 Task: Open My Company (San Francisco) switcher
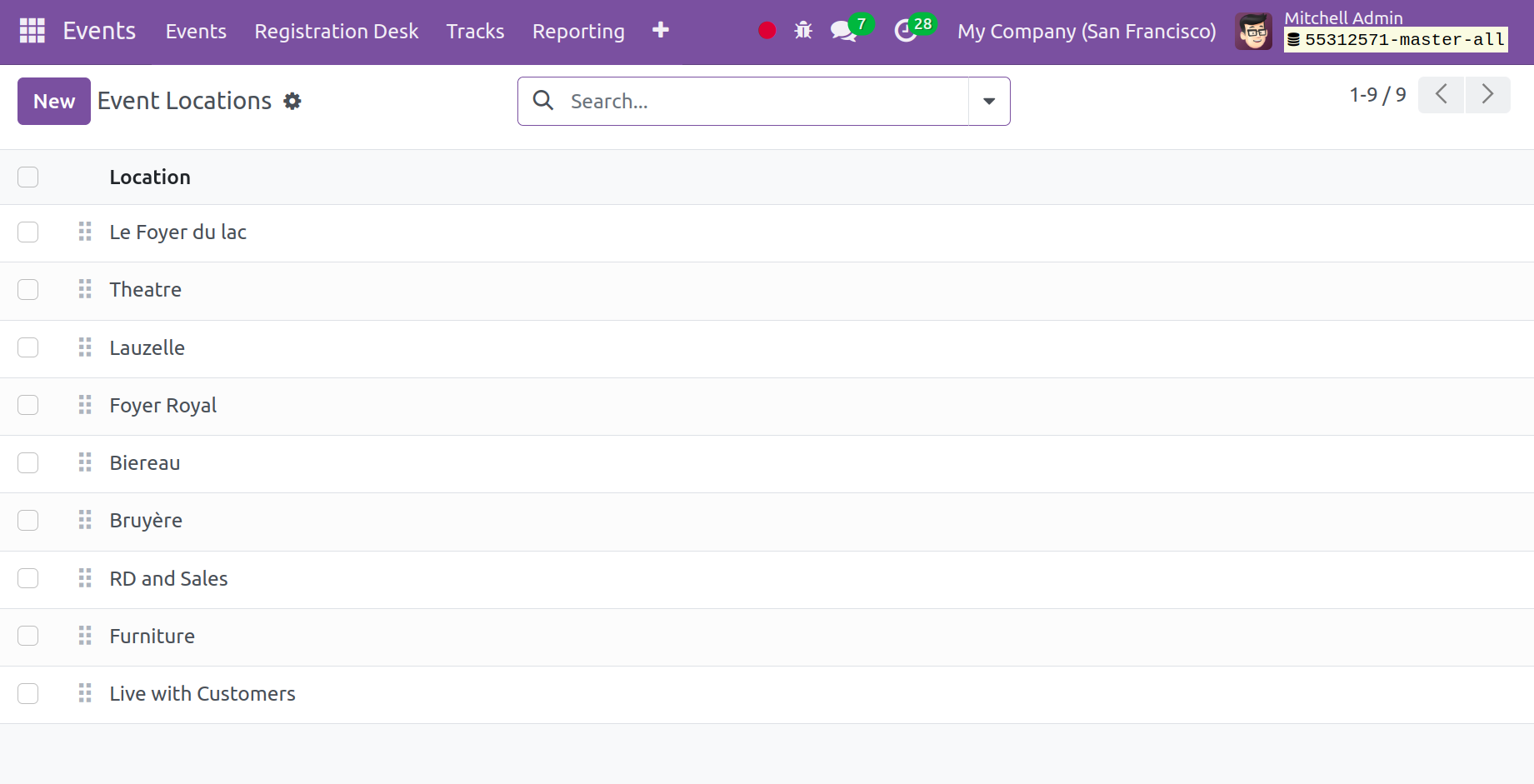[1087, 32]
